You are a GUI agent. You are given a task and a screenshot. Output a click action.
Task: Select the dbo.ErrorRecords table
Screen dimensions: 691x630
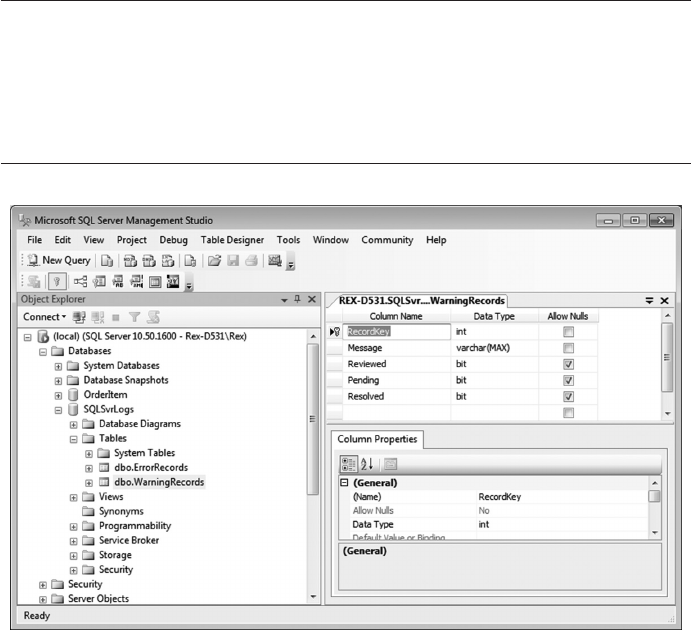click(x=151, y=467)
